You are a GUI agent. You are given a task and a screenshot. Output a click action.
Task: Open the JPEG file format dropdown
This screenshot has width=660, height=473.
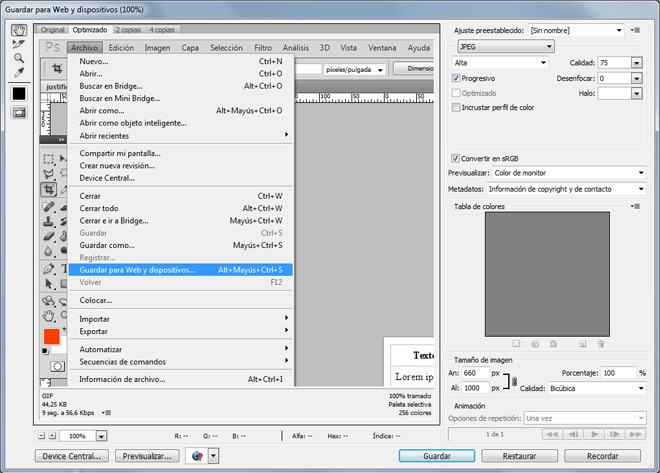coord(506,46)
